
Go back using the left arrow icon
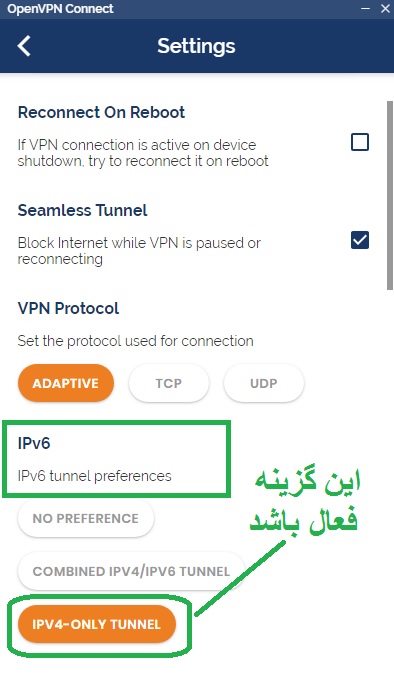tap(24, 46)
